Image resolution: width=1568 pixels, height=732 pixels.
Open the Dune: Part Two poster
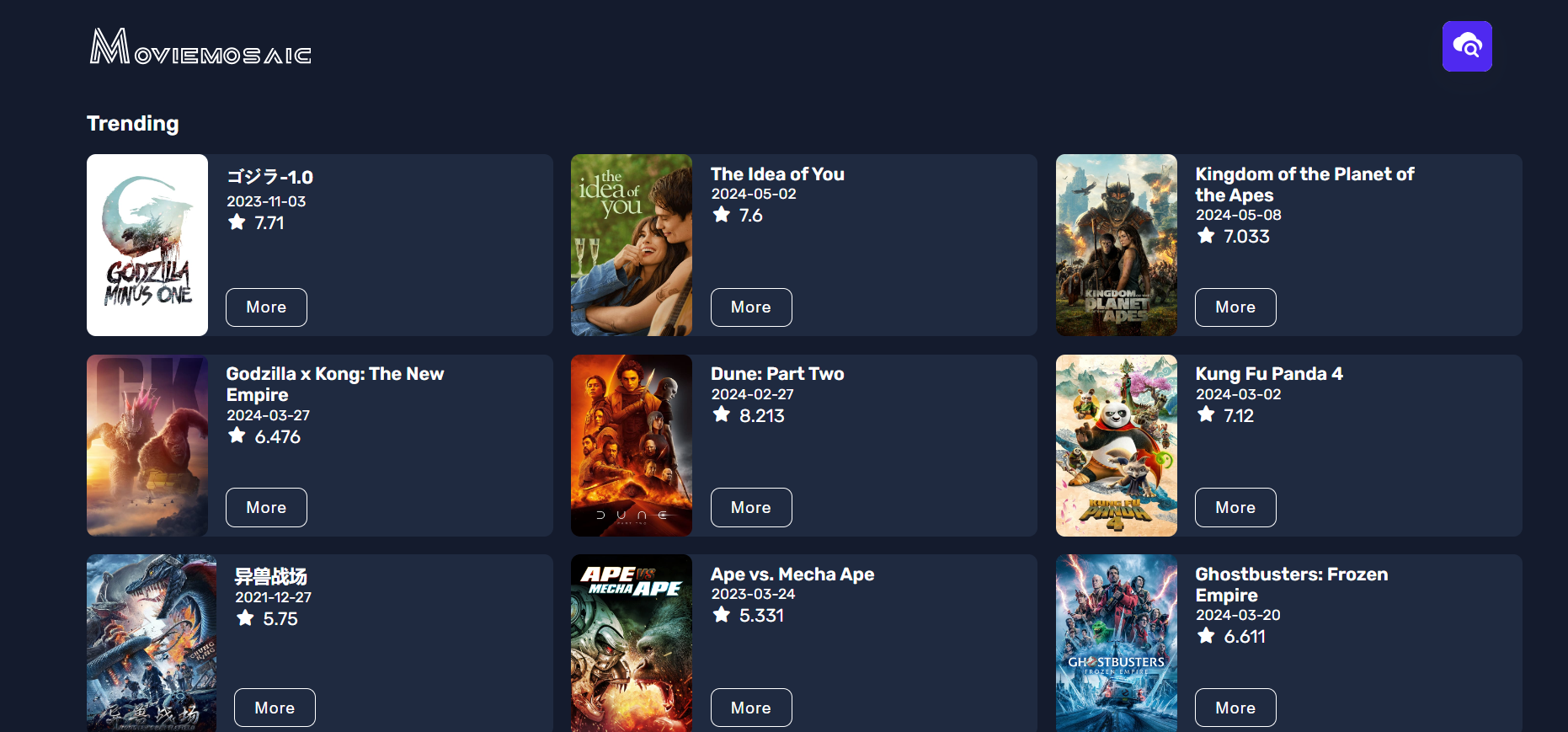pyautogui.click(x=632, y=446)
